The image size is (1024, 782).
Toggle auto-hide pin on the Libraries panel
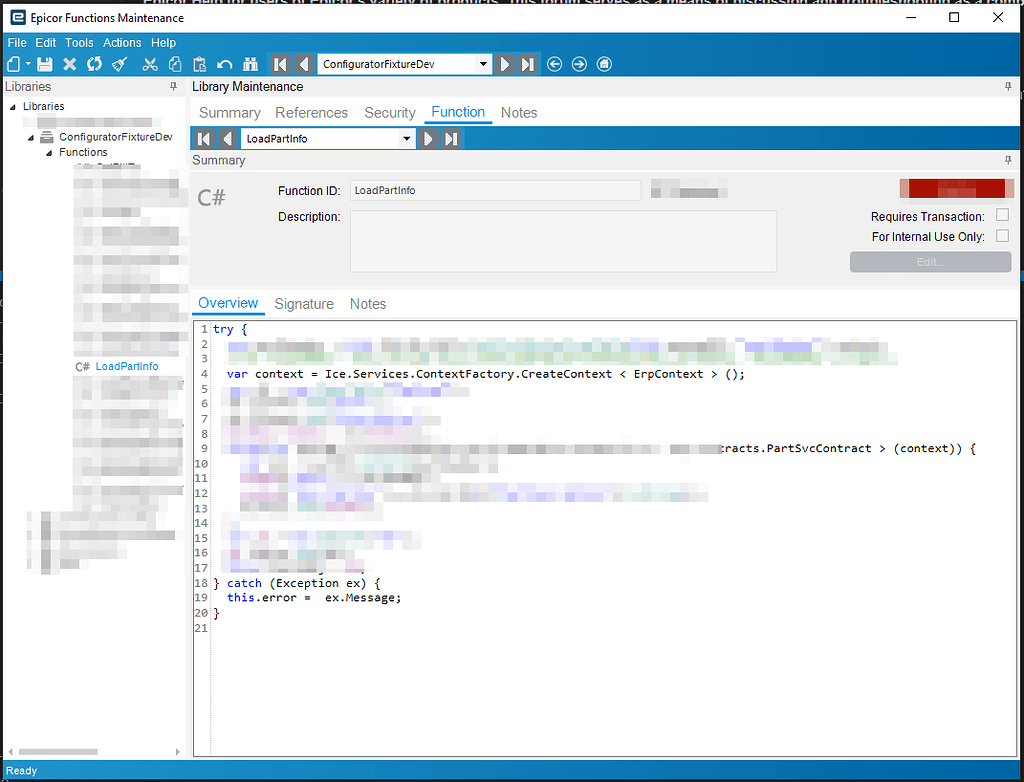click(173, 86)
